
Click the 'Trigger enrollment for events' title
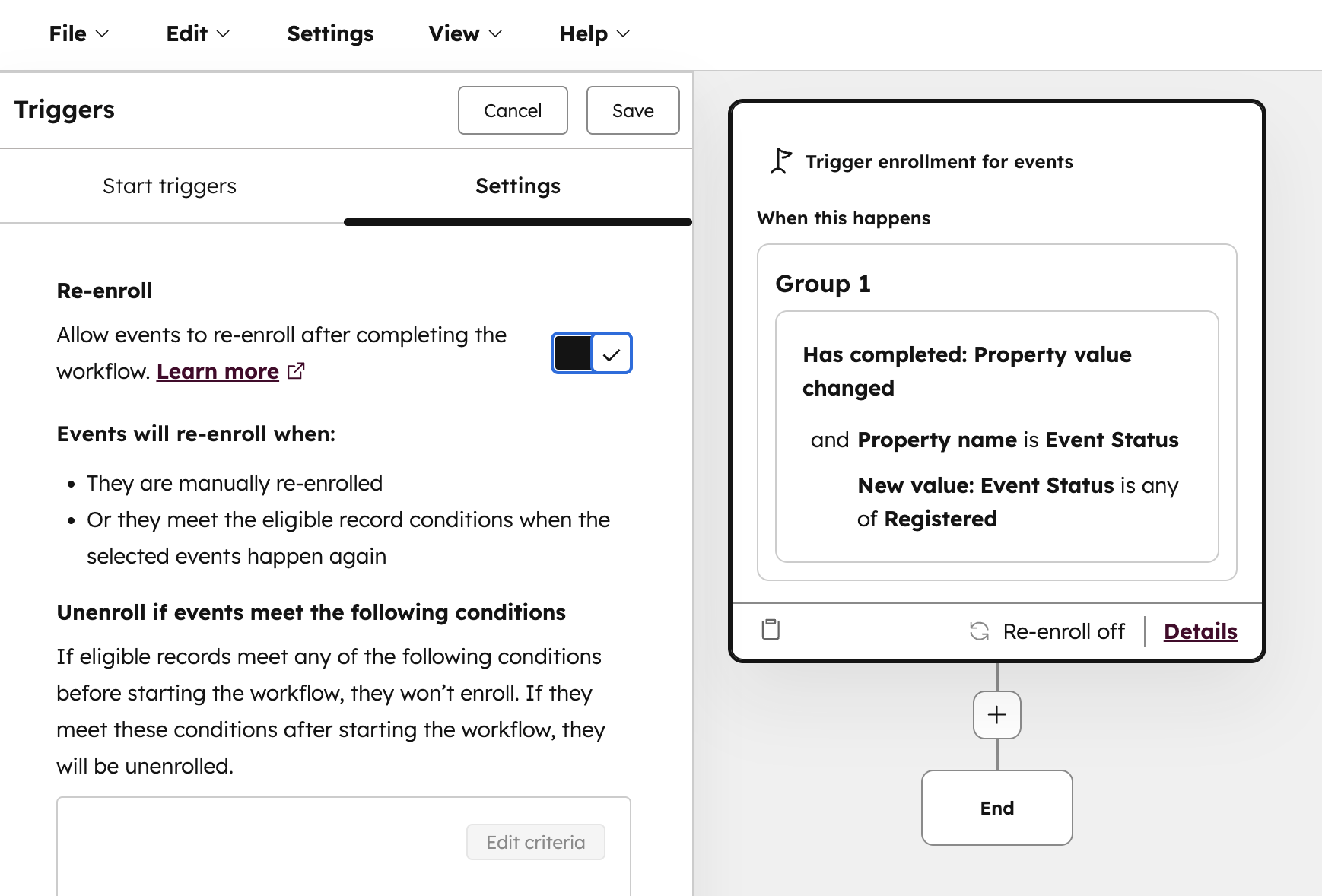click(x=939, y=161)
